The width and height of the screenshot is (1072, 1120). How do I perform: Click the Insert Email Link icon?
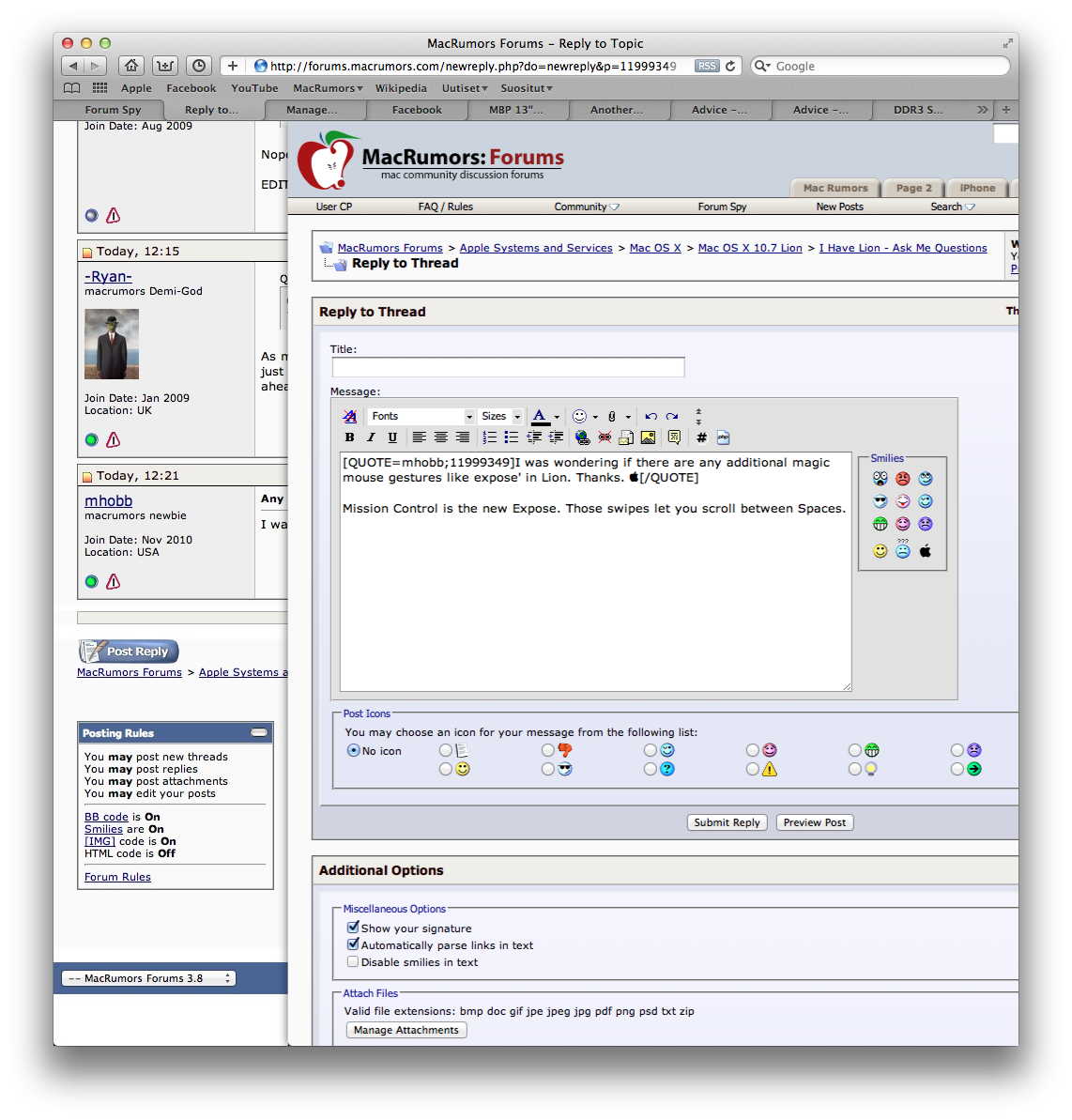626,437
